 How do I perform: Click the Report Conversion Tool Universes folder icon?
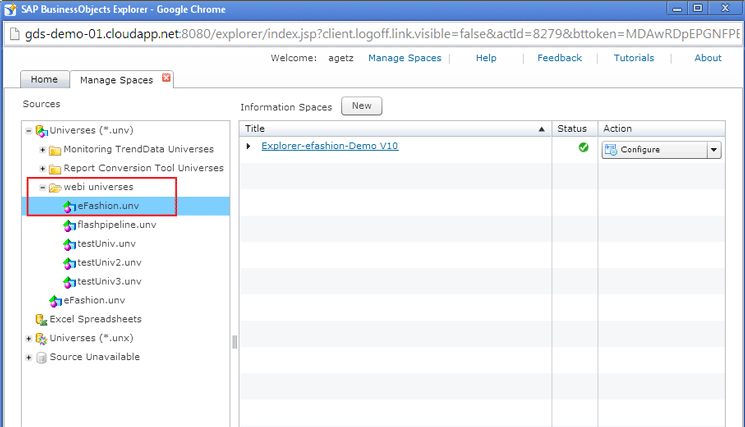(x=55, y=169)
